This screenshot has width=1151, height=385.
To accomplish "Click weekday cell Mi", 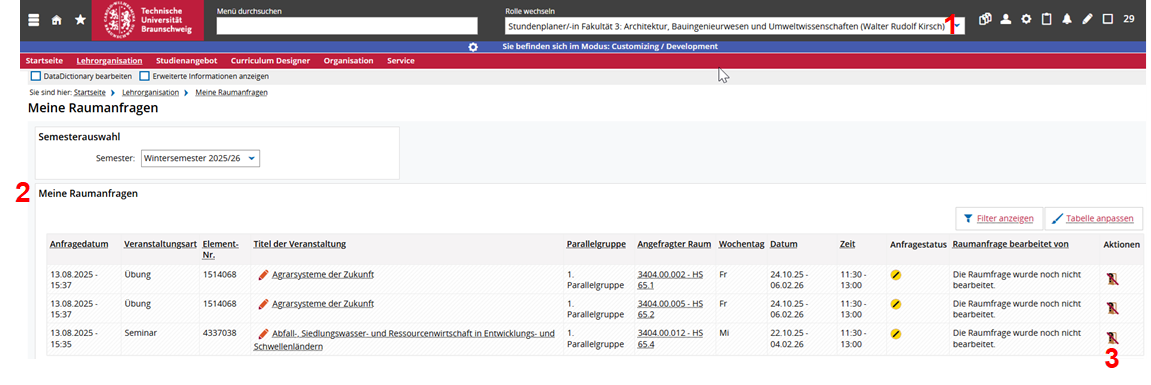I will (724, 334).
